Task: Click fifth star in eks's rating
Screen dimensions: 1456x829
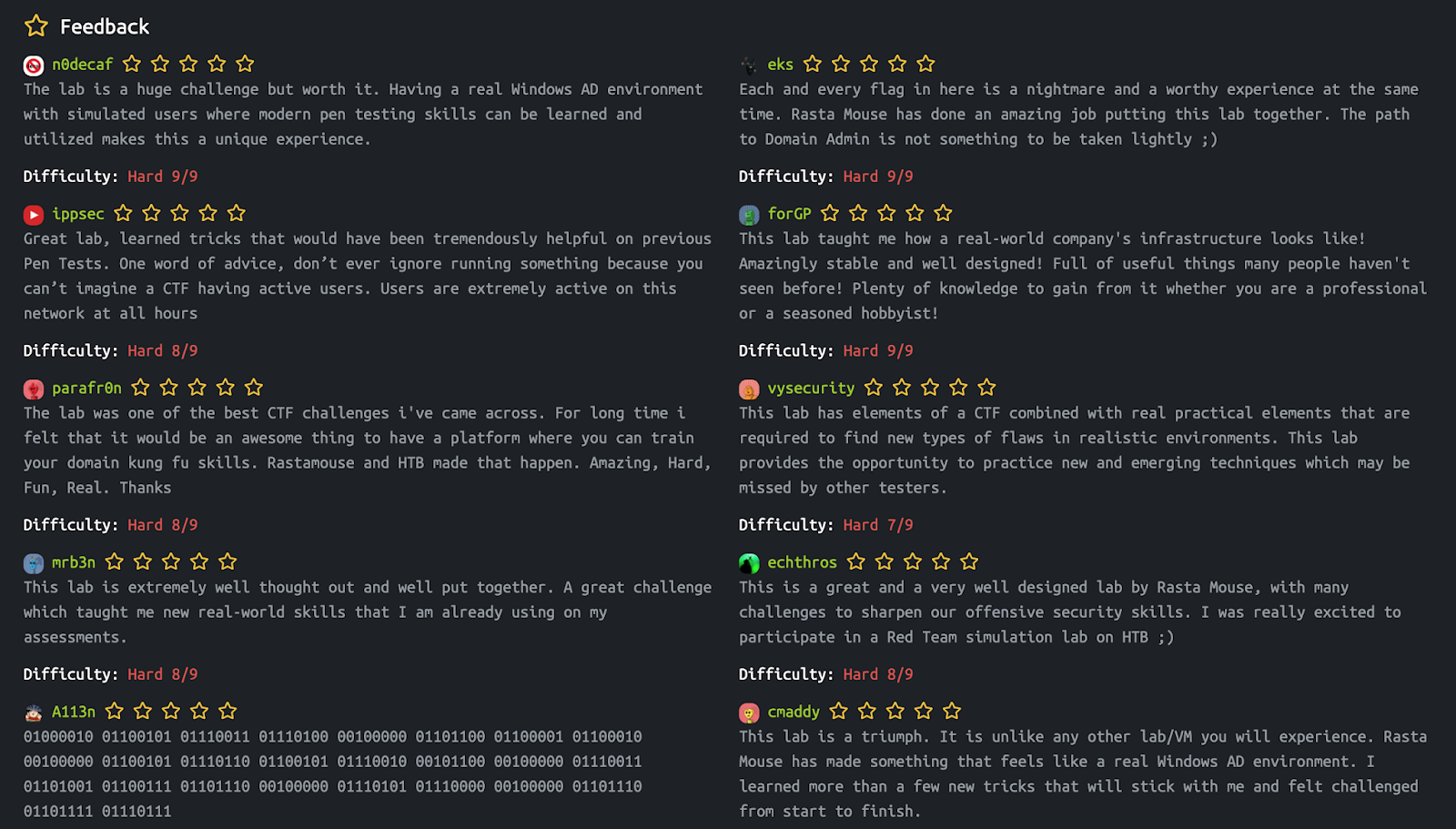Action: (x=925, y=64)
